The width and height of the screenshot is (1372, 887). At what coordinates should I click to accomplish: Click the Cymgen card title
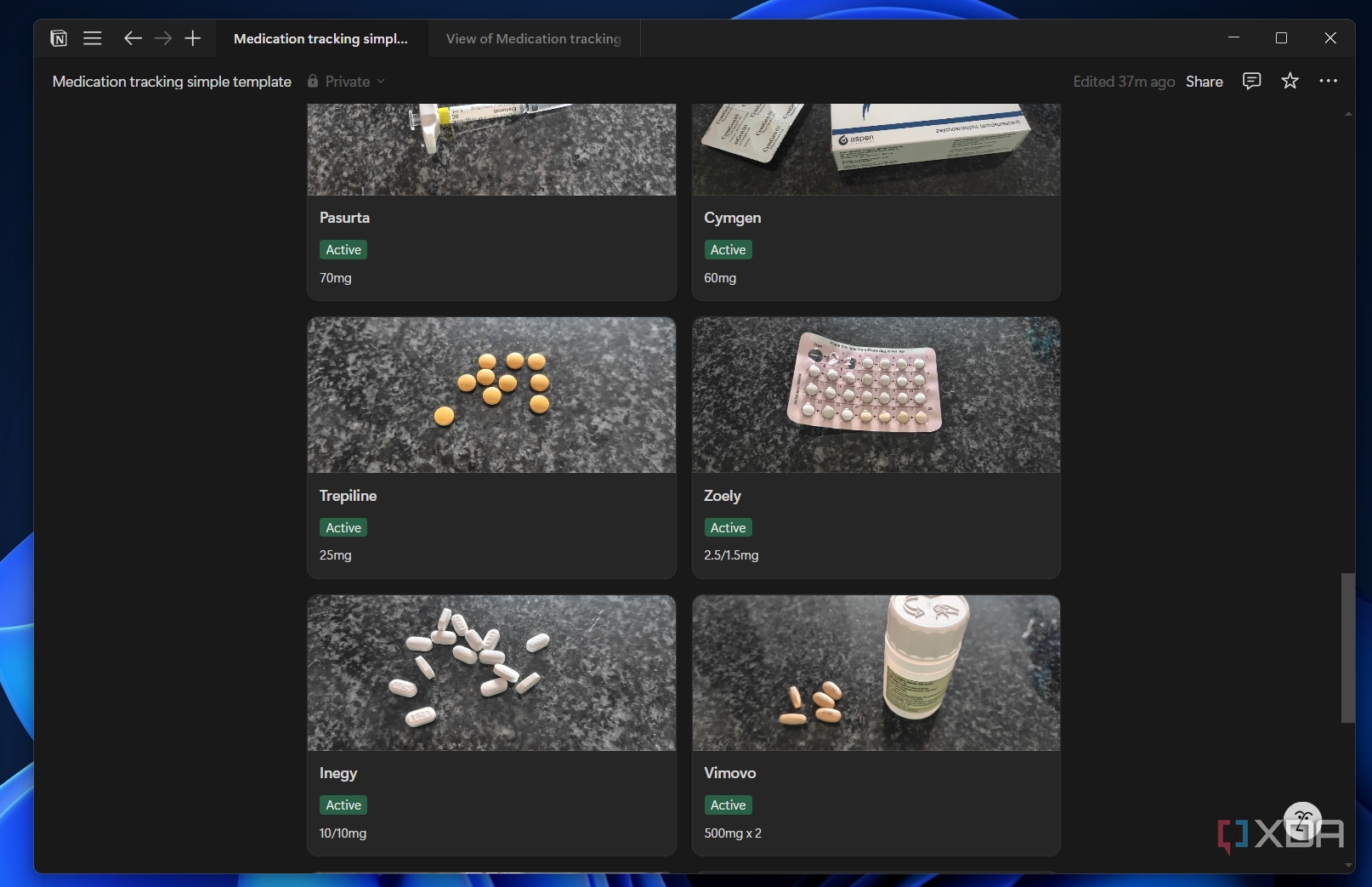pos(732,218)
